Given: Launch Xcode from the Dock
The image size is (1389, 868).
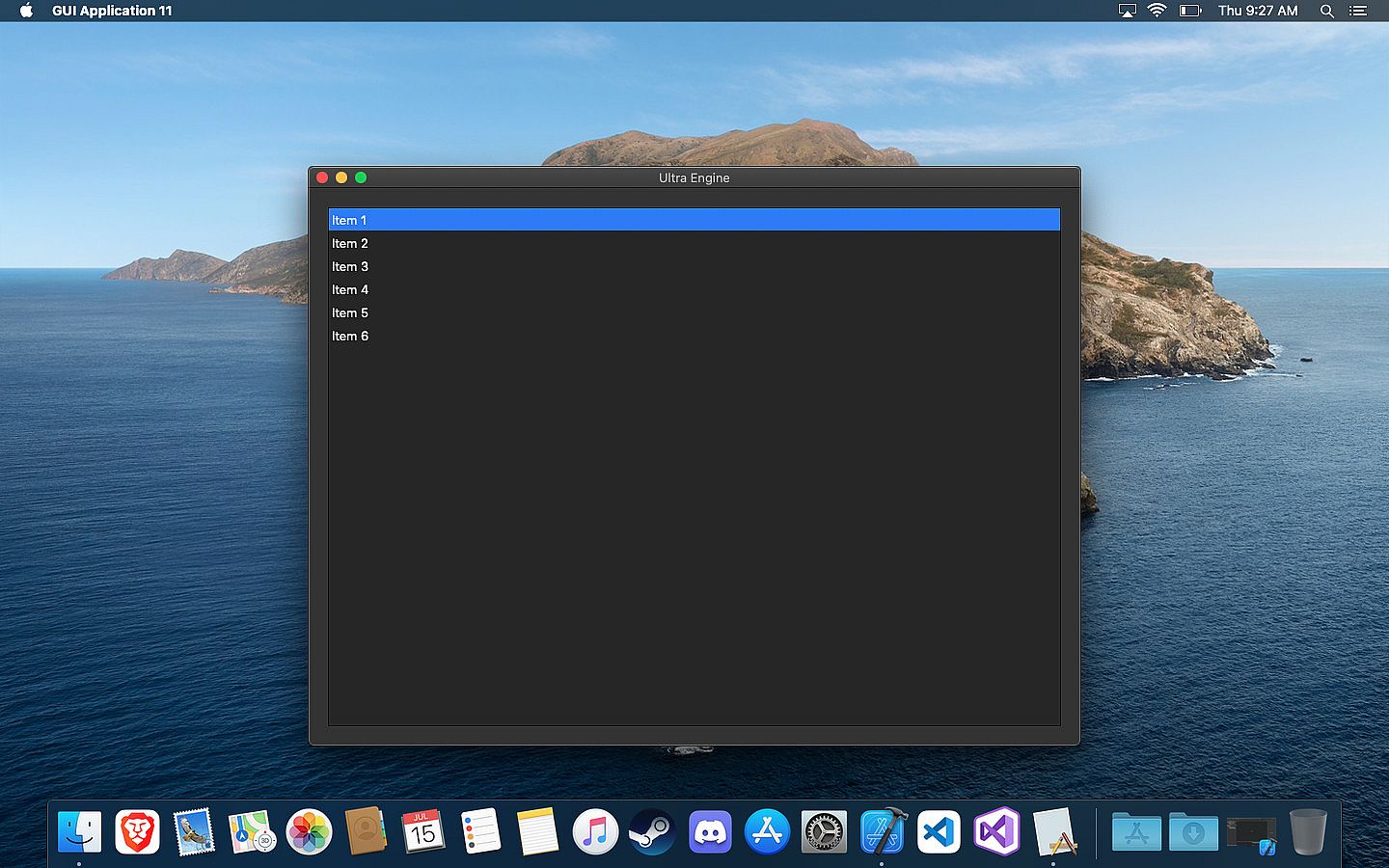Looking at the screenshot, I should pyautogui.click(x=883, y=831).
